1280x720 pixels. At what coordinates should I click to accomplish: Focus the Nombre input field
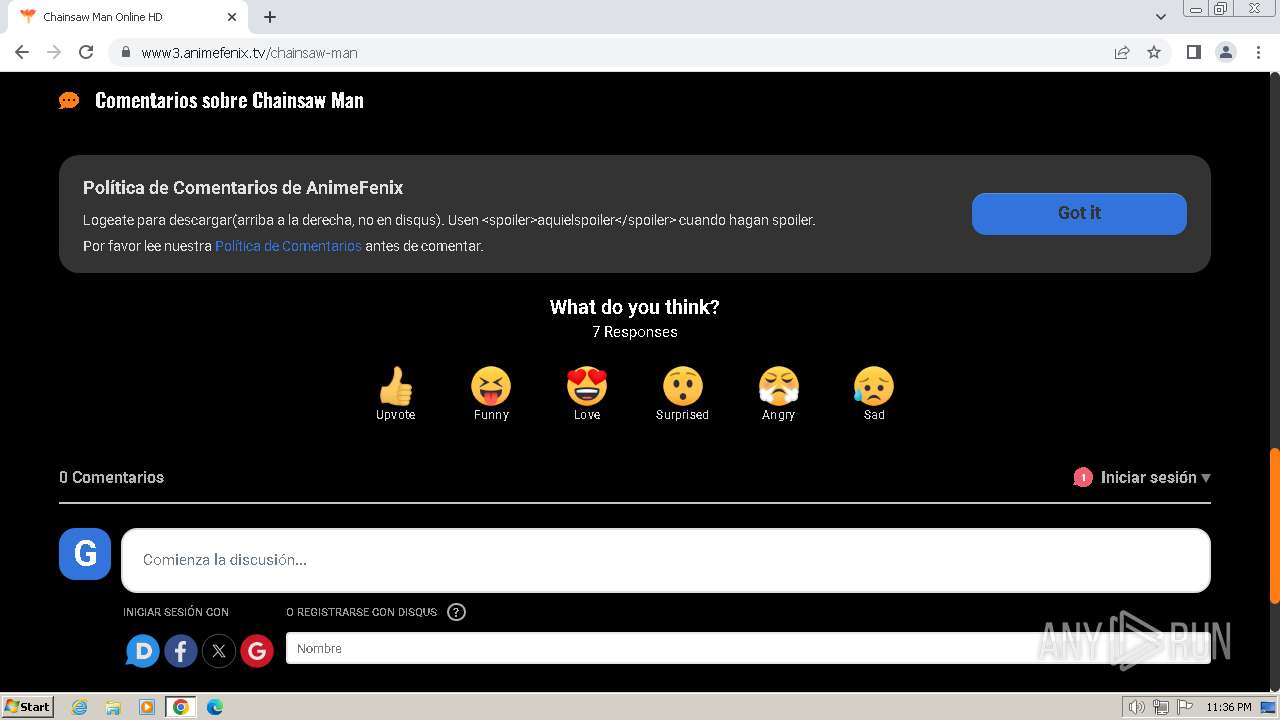pyautogui.click(x=748, y=648)
